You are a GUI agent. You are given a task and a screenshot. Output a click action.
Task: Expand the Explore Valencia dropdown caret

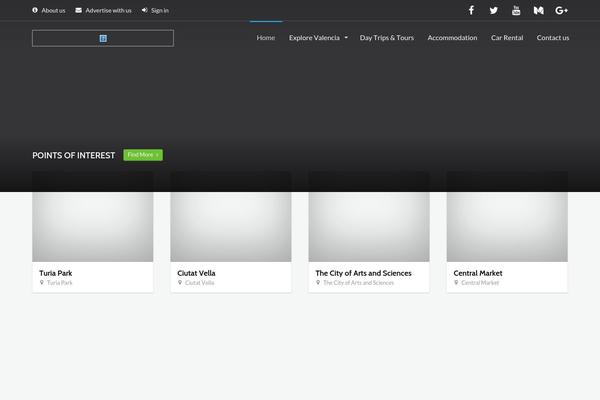coord(346,38)
